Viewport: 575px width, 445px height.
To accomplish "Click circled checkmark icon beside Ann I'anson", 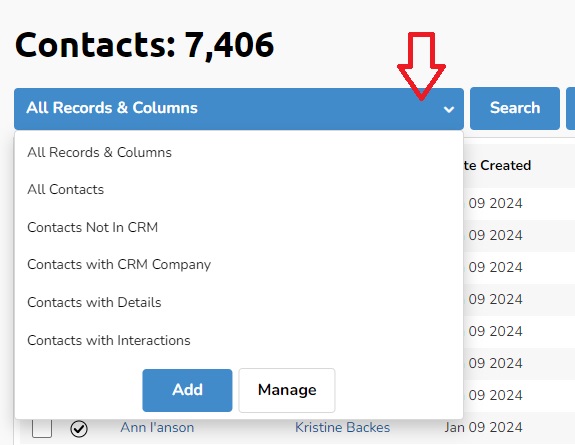I will (79, 429).
